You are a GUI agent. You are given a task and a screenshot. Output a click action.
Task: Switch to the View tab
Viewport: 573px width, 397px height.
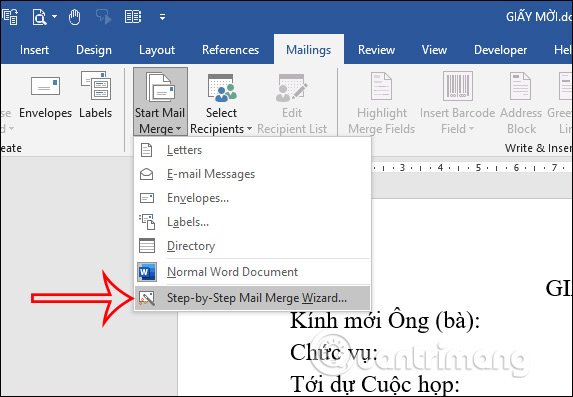tap(434, 50)
